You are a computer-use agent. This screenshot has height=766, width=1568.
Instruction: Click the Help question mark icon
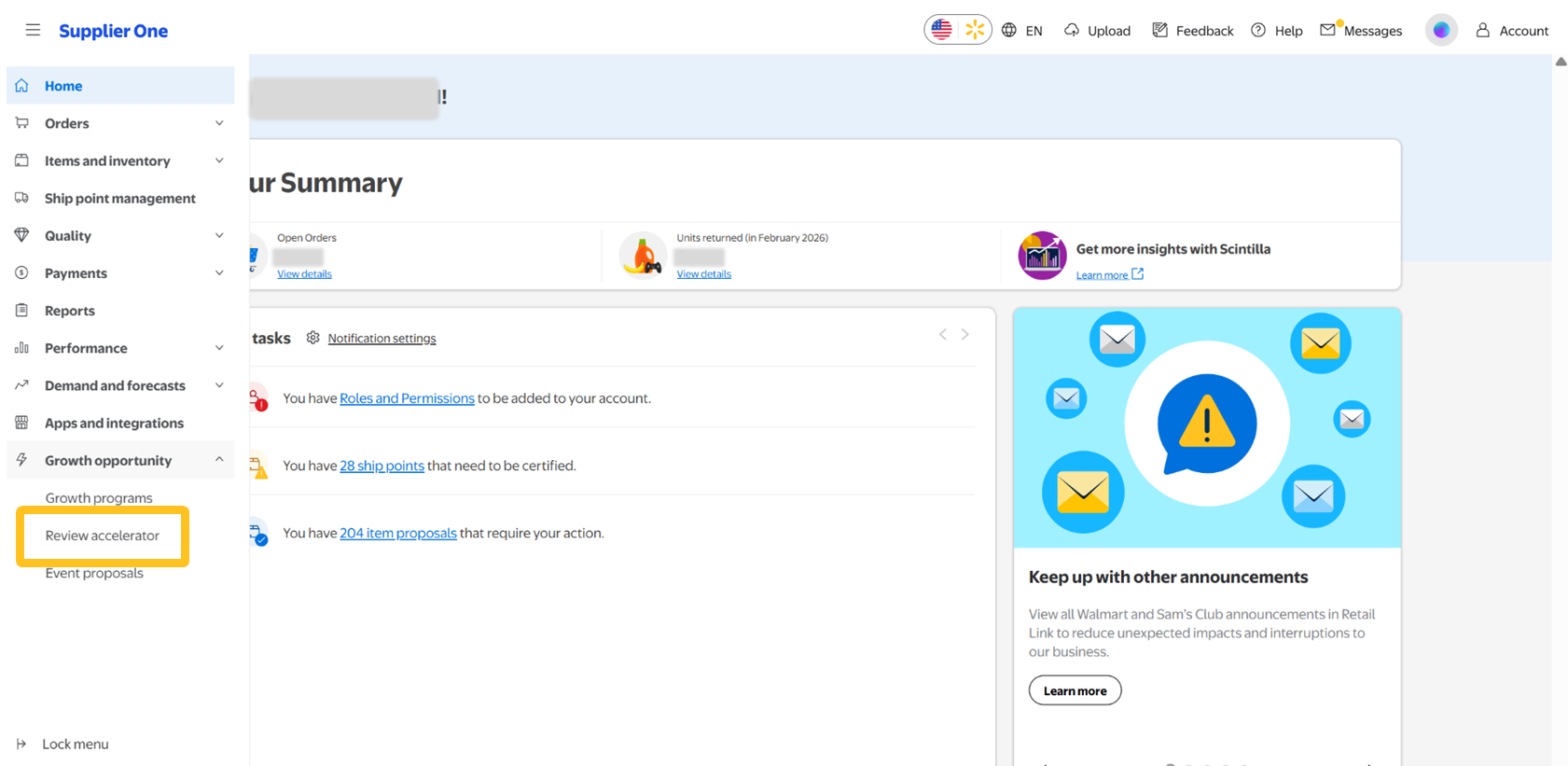(x=1258, y=30)
